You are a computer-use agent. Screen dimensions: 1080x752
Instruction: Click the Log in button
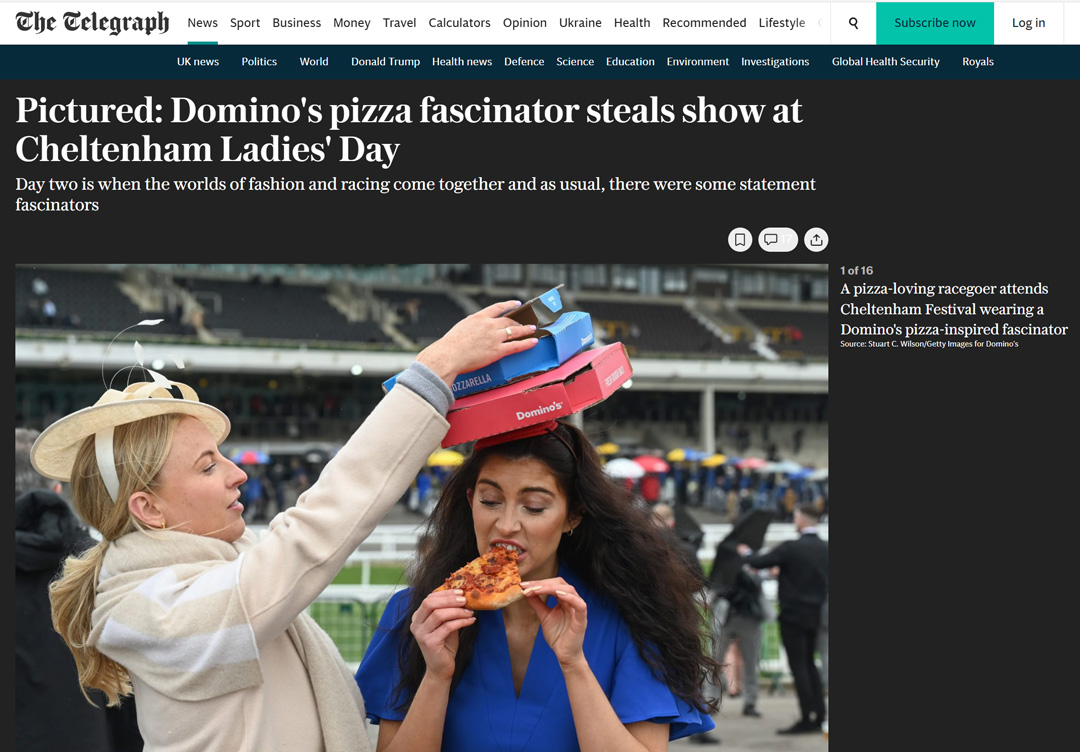pos(1028,23)
